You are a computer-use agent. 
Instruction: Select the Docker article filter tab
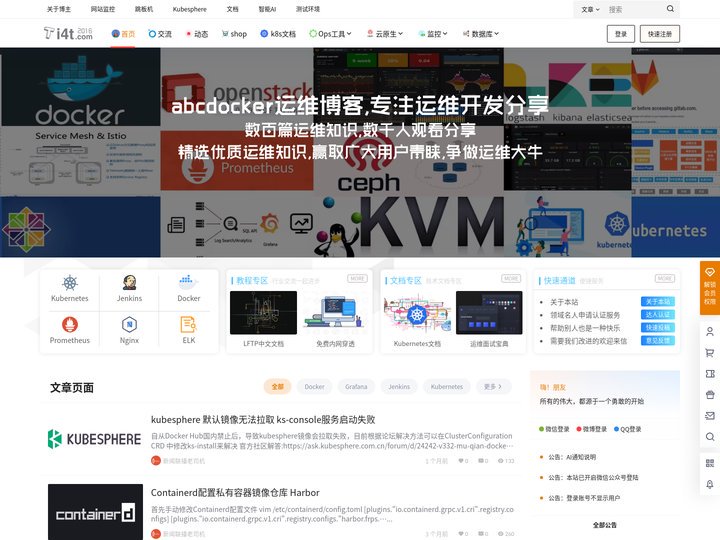click(315, 387)
